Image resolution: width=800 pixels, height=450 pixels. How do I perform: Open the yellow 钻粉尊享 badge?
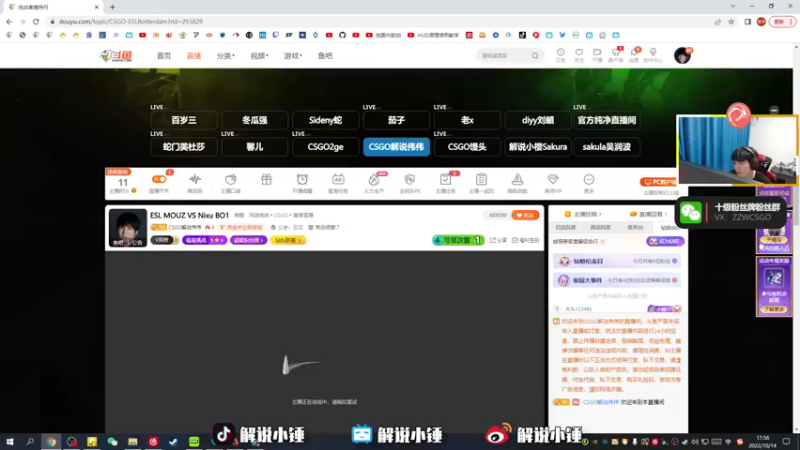coord(288,240)
